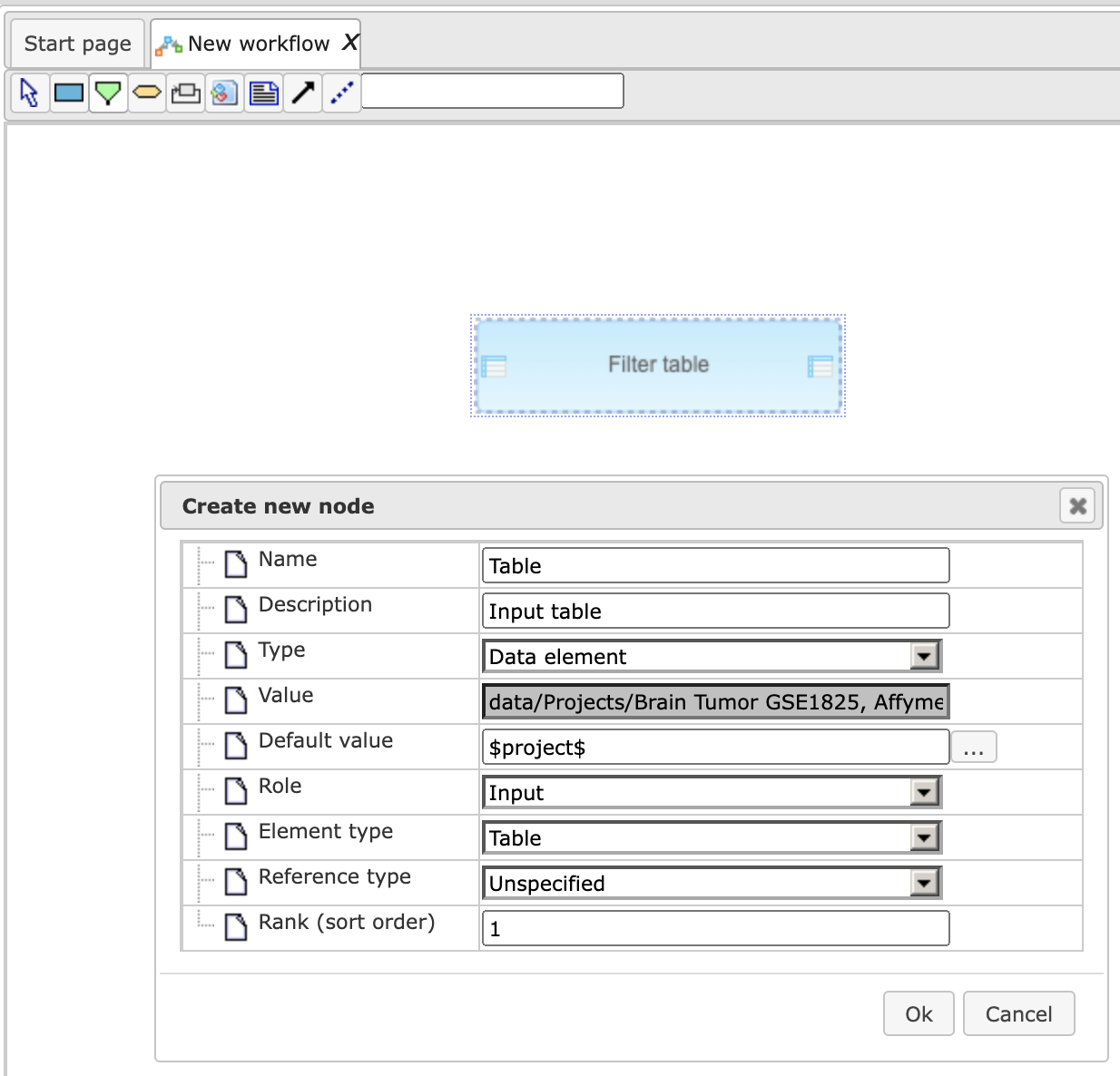Click page icon beside Type row
1120x1076 pixels.
(236, 655)
